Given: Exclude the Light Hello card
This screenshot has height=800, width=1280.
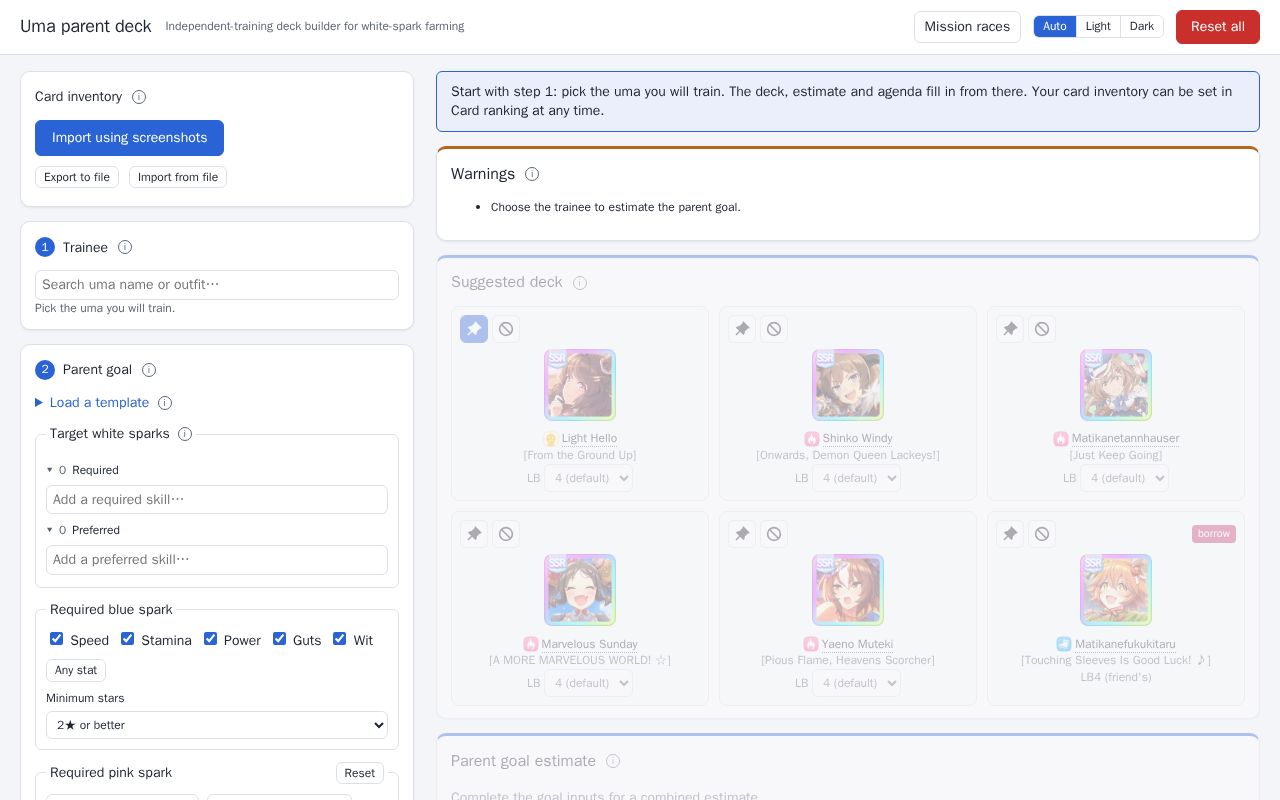Looking at the screenshot, I should [506, 329].
